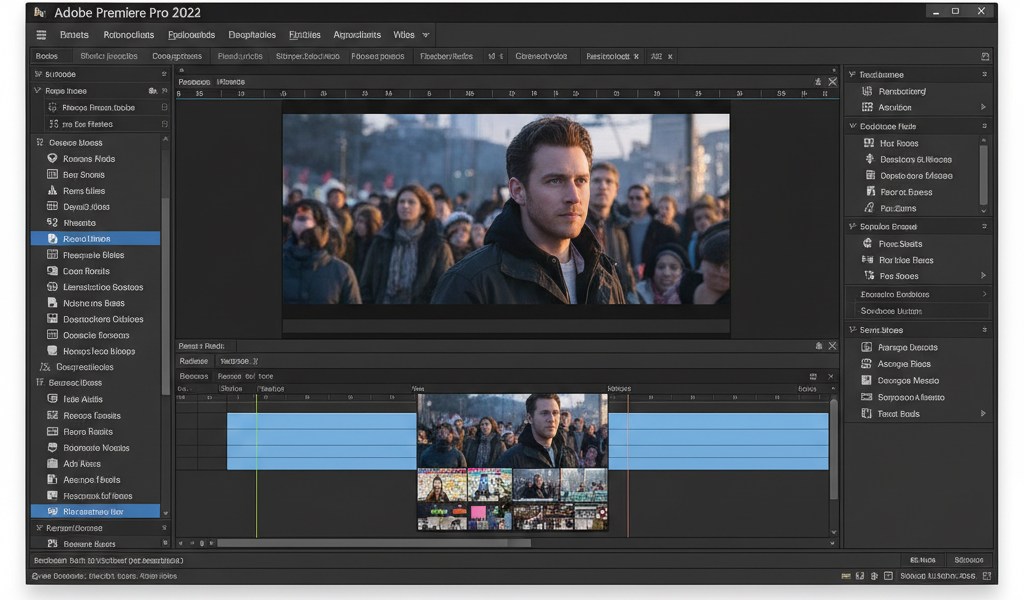Collapse the Treedlsrnee section
The height and width of the screenshot is (600, 1024).
pos(852,74)
